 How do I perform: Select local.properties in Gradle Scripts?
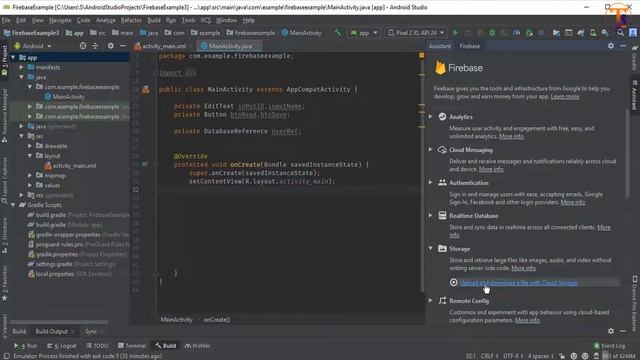pos(55,274)
